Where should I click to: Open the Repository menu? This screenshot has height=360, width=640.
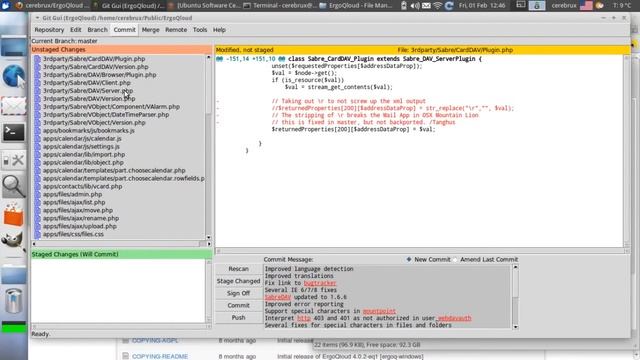49,30
